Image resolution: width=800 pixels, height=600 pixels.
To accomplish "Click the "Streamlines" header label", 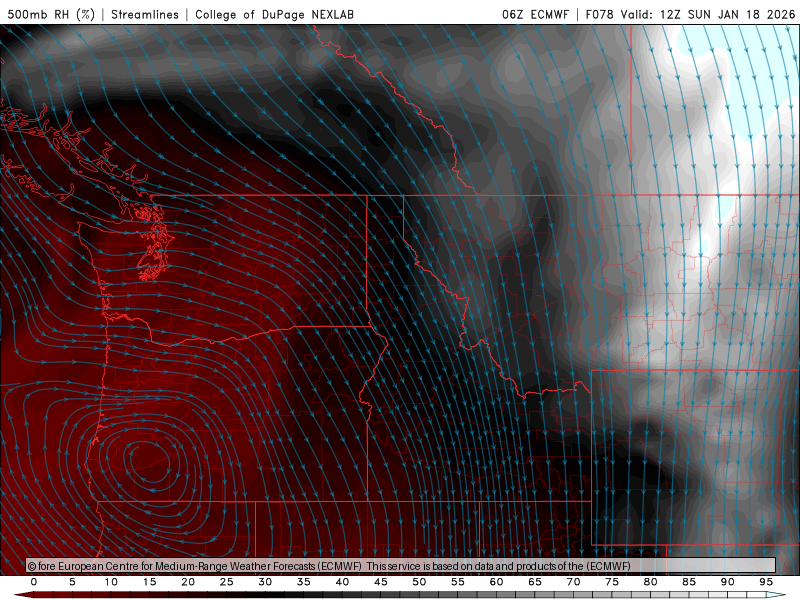I will point(145,14).
